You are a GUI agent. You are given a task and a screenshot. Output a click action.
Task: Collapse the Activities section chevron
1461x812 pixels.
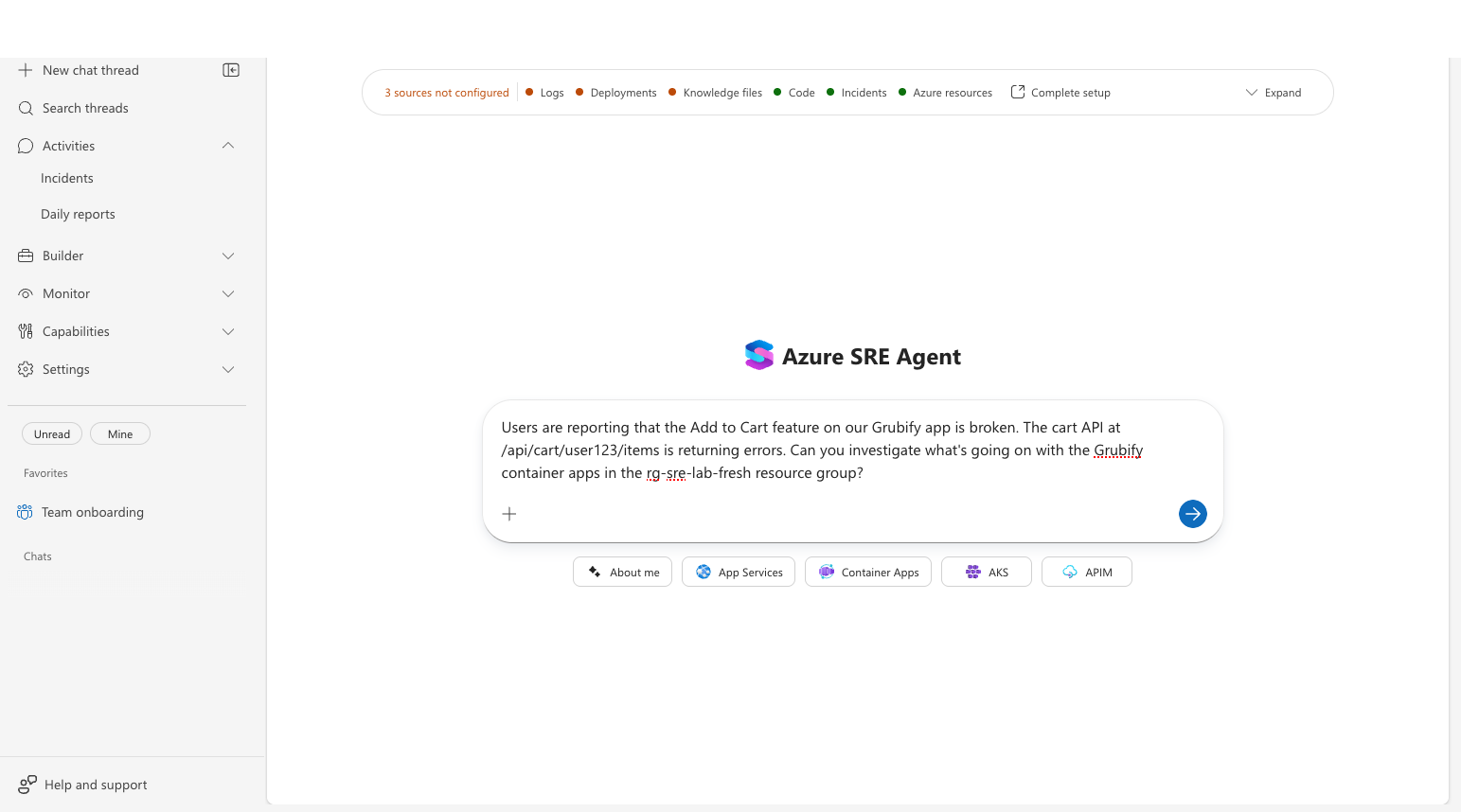pos(228,146)
